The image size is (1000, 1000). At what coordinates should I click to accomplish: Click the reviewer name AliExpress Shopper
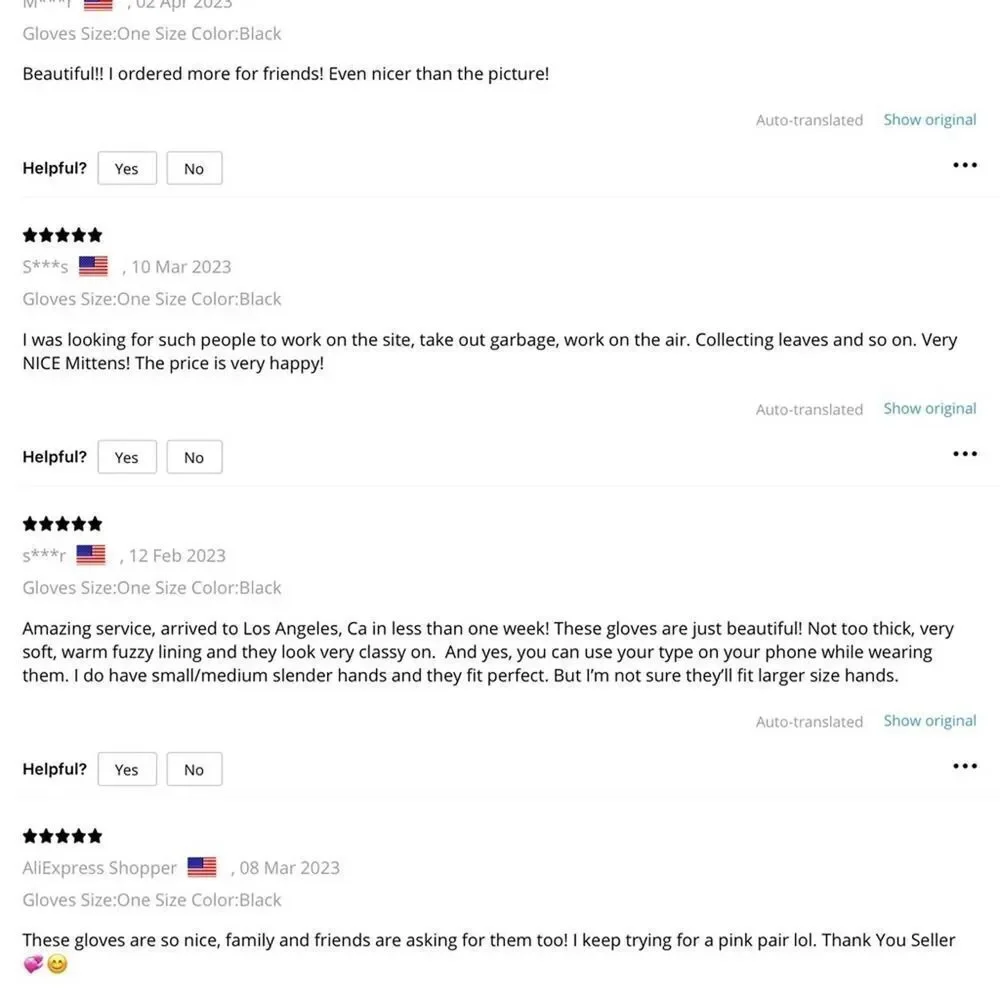click(99, 868)
